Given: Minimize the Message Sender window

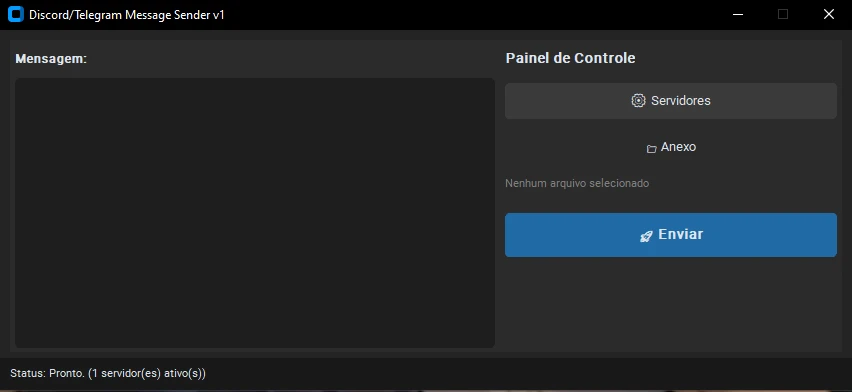Looking at the screenshot, I should coord(737,15).
